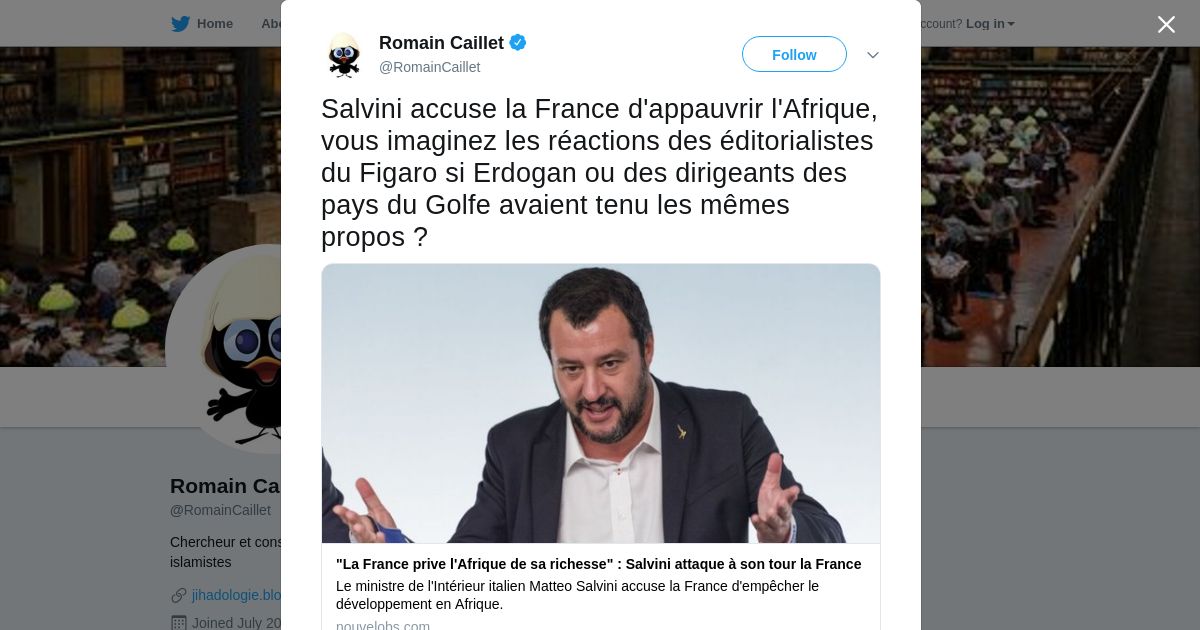Open Romain Caillet's name in the tweet header
Image resolution: width=1200 pixels, height=630 pixels.
(441, 43)
